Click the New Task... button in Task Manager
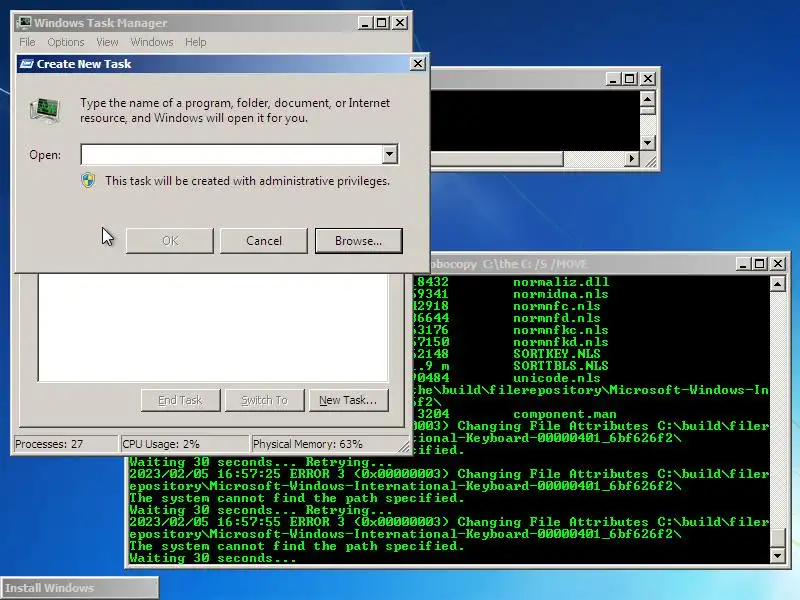Screen dimensions: 800x600 [x=348, y=401]
